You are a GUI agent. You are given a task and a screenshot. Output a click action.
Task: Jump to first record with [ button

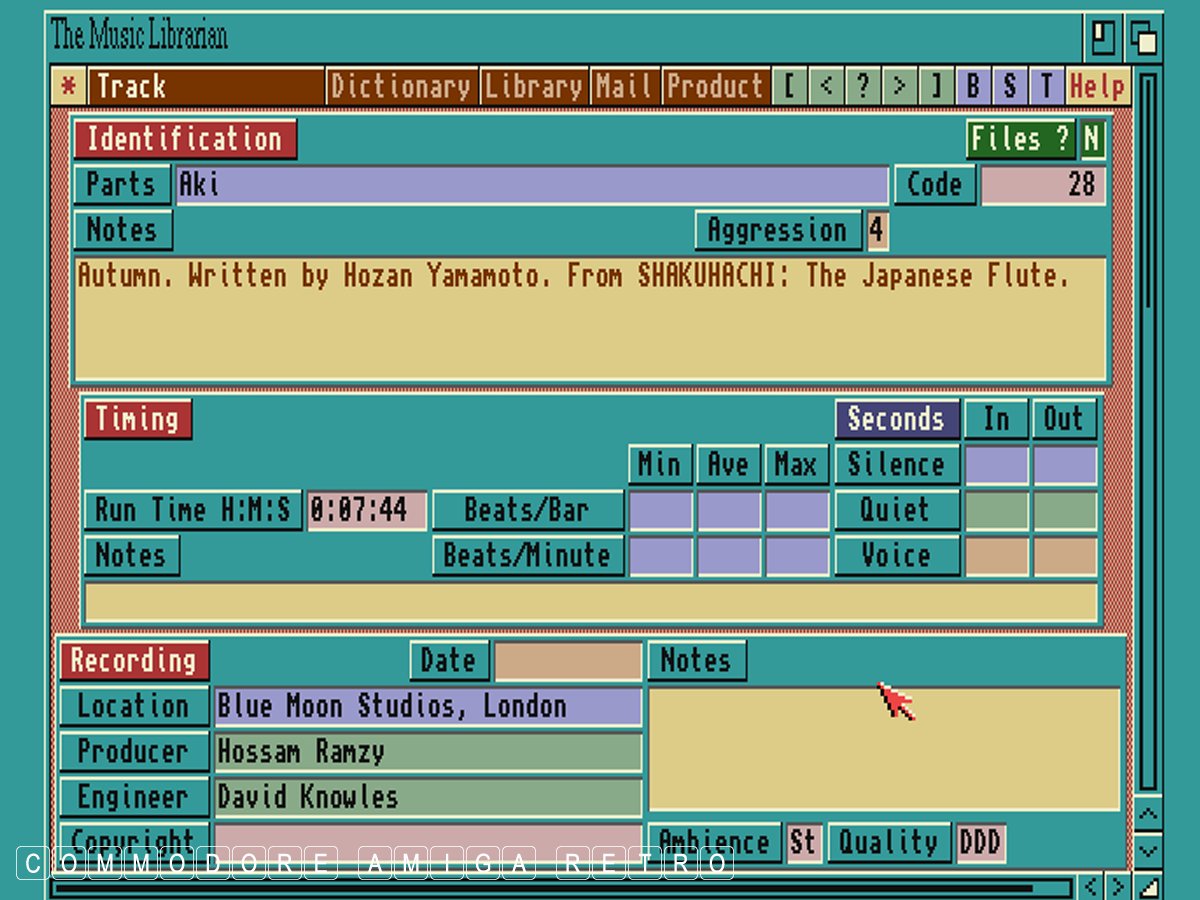[789, 87]
